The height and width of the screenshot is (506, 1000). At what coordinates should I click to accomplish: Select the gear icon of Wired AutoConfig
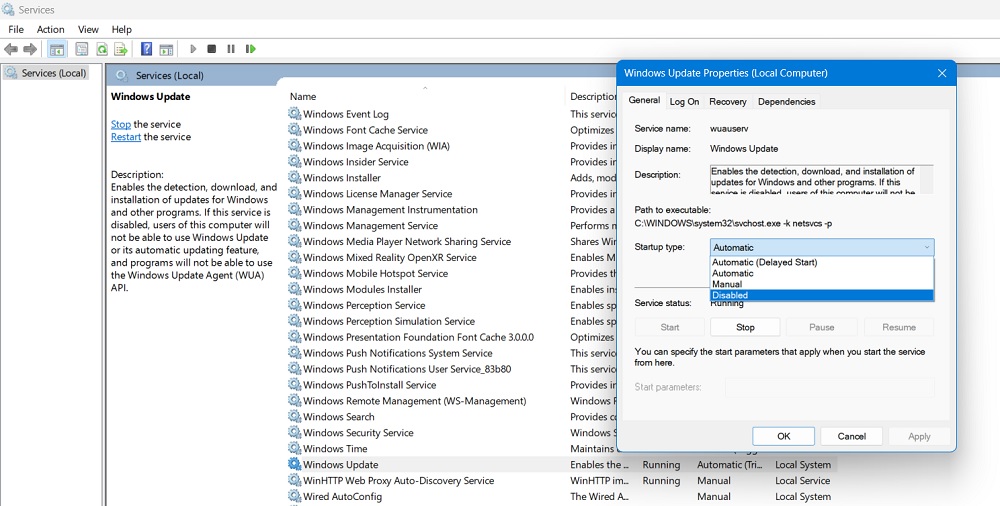tap(294, 496)
